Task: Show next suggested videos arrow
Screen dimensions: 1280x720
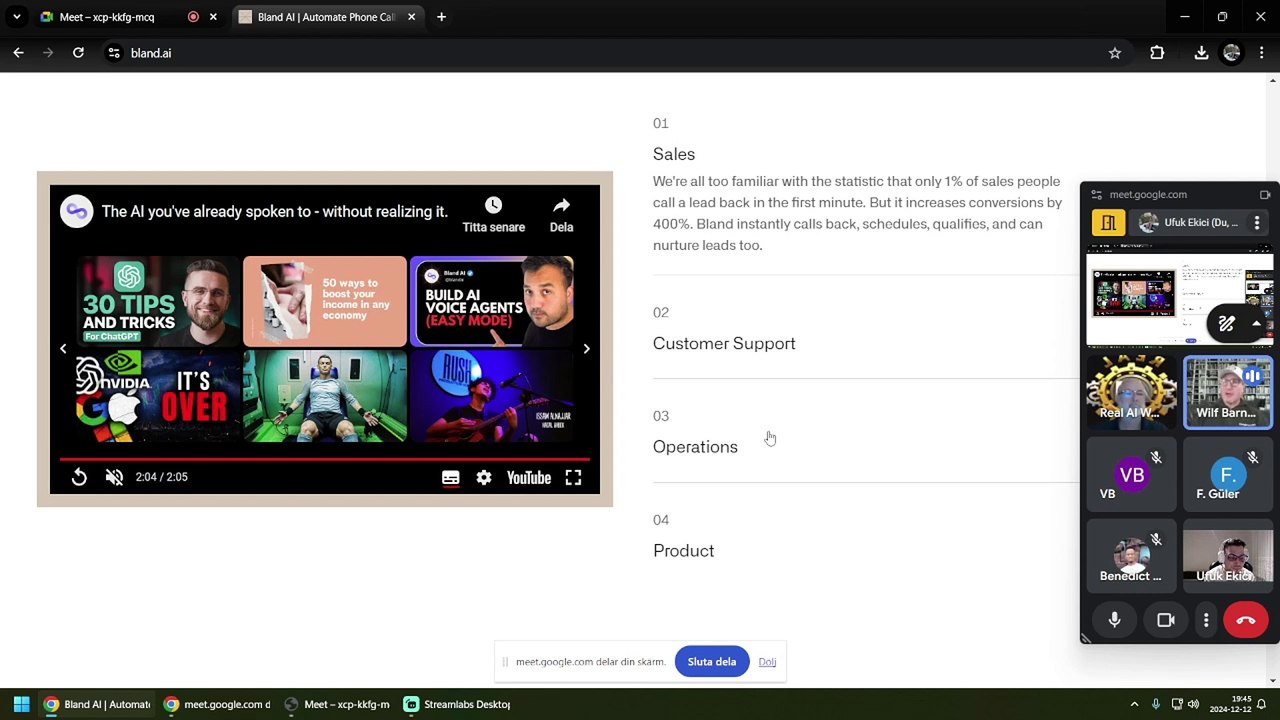Action: [586, 348]
